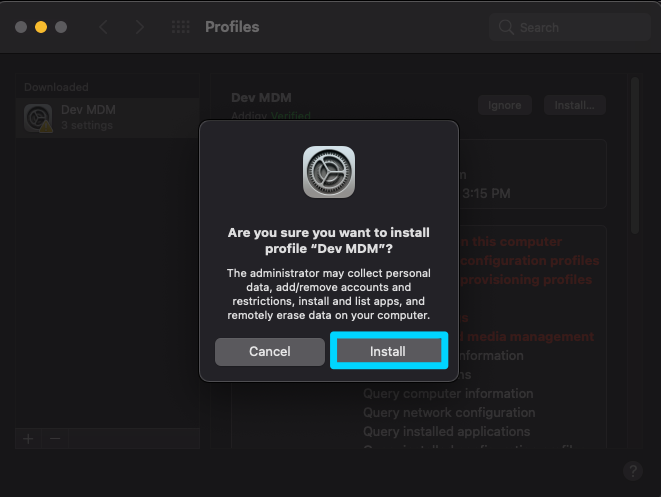Click the 'Profiles' window title

point(232,27)
